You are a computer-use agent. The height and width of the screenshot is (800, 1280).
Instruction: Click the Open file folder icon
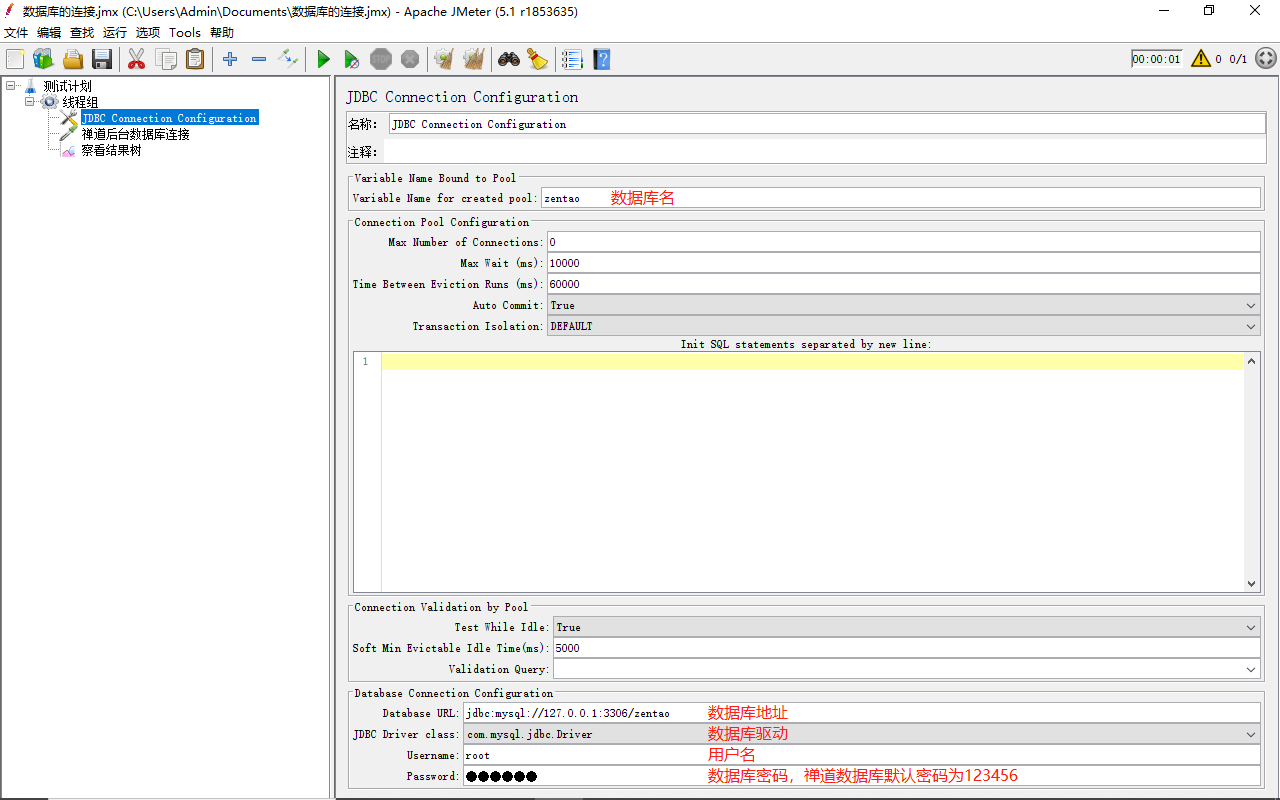[72, 59]
